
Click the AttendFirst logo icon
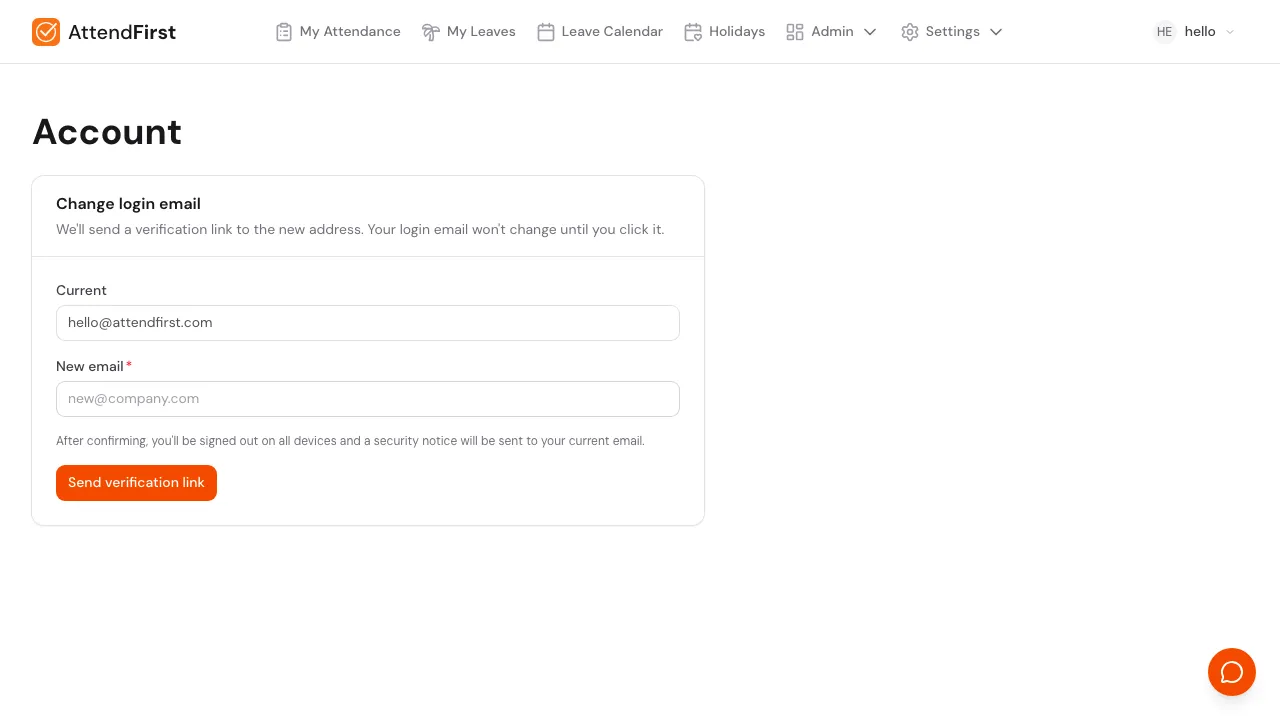(x=46, y=32)
